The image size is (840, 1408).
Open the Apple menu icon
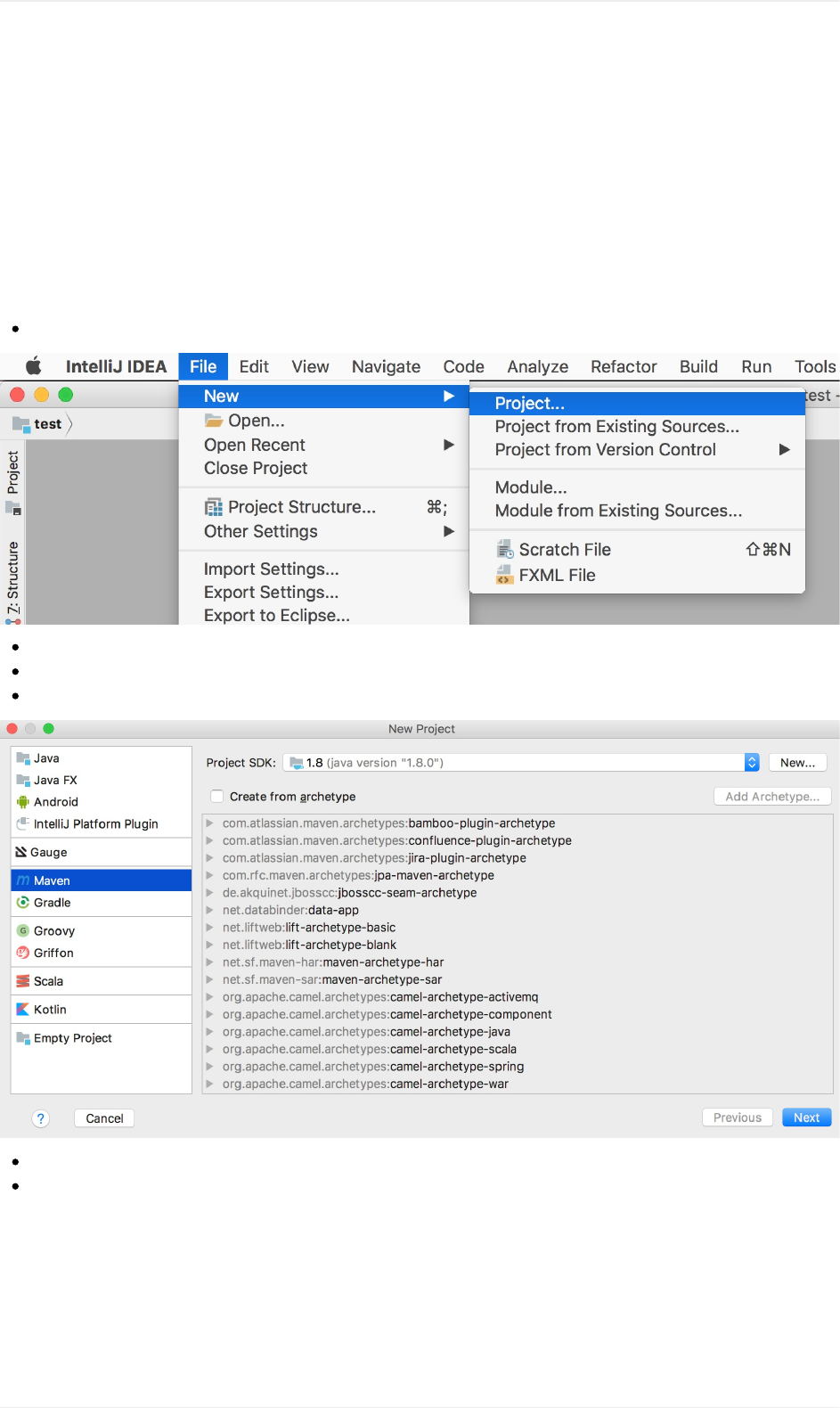[34, 366]
